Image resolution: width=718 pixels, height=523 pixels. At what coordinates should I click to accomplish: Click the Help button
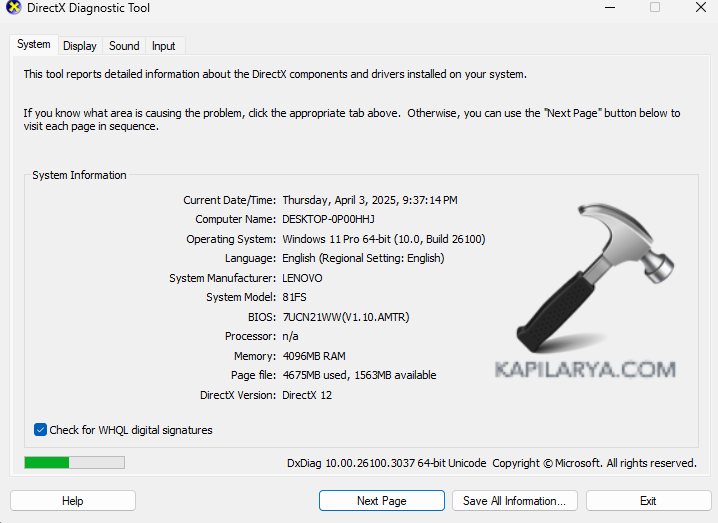73,501
